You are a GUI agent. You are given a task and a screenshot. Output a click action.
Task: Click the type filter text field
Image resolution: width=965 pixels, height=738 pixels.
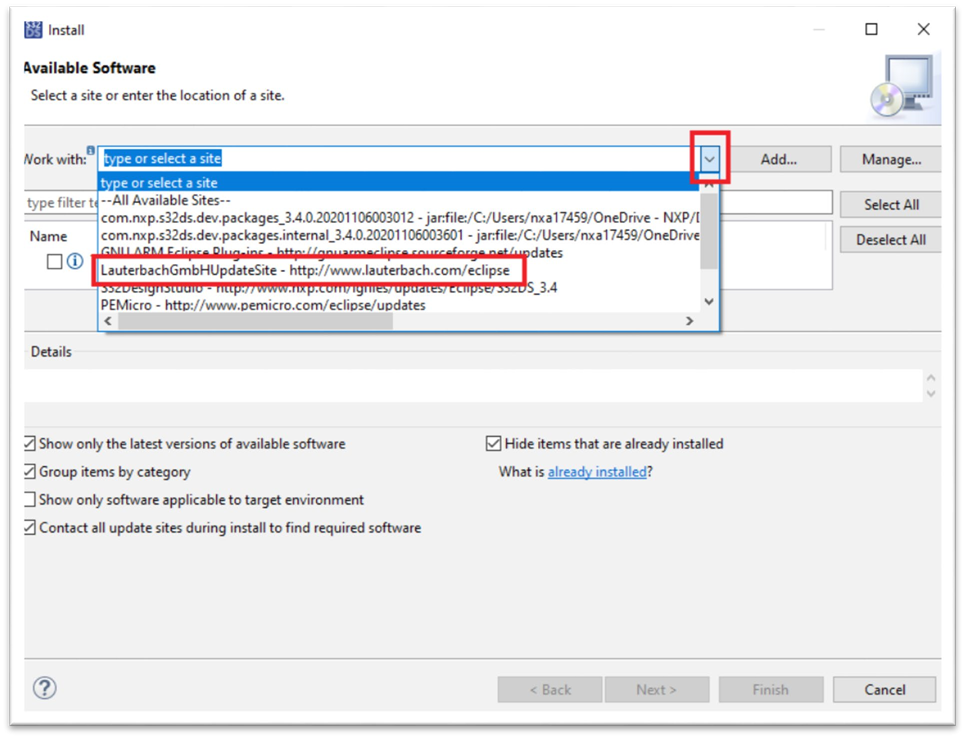point(55,202)
